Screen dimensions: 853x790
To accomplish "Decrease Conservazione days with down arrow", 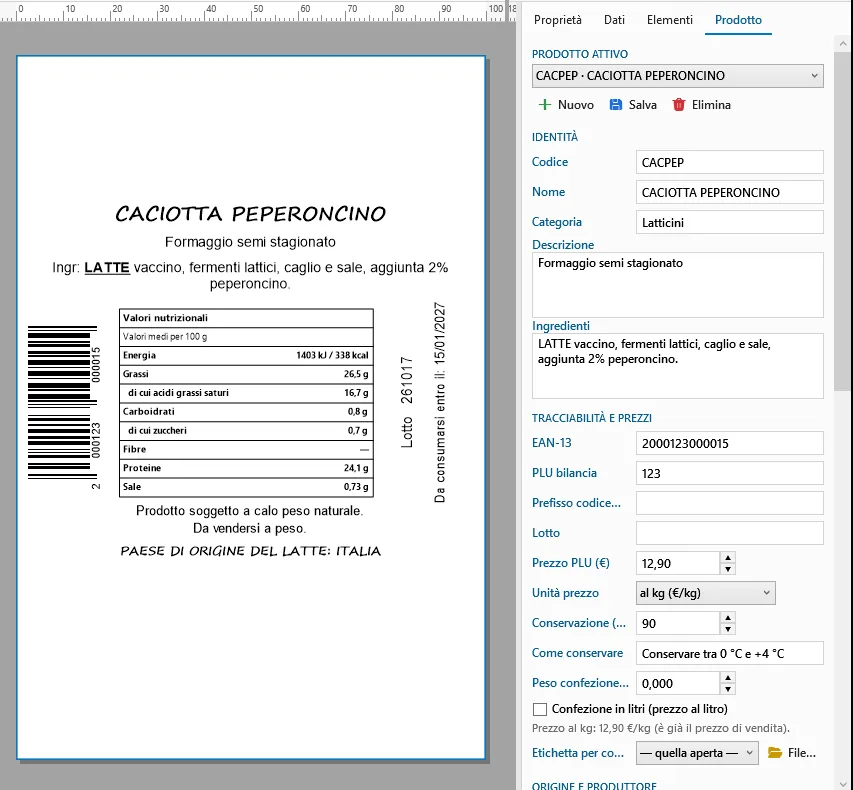I will tap(727, 629).
